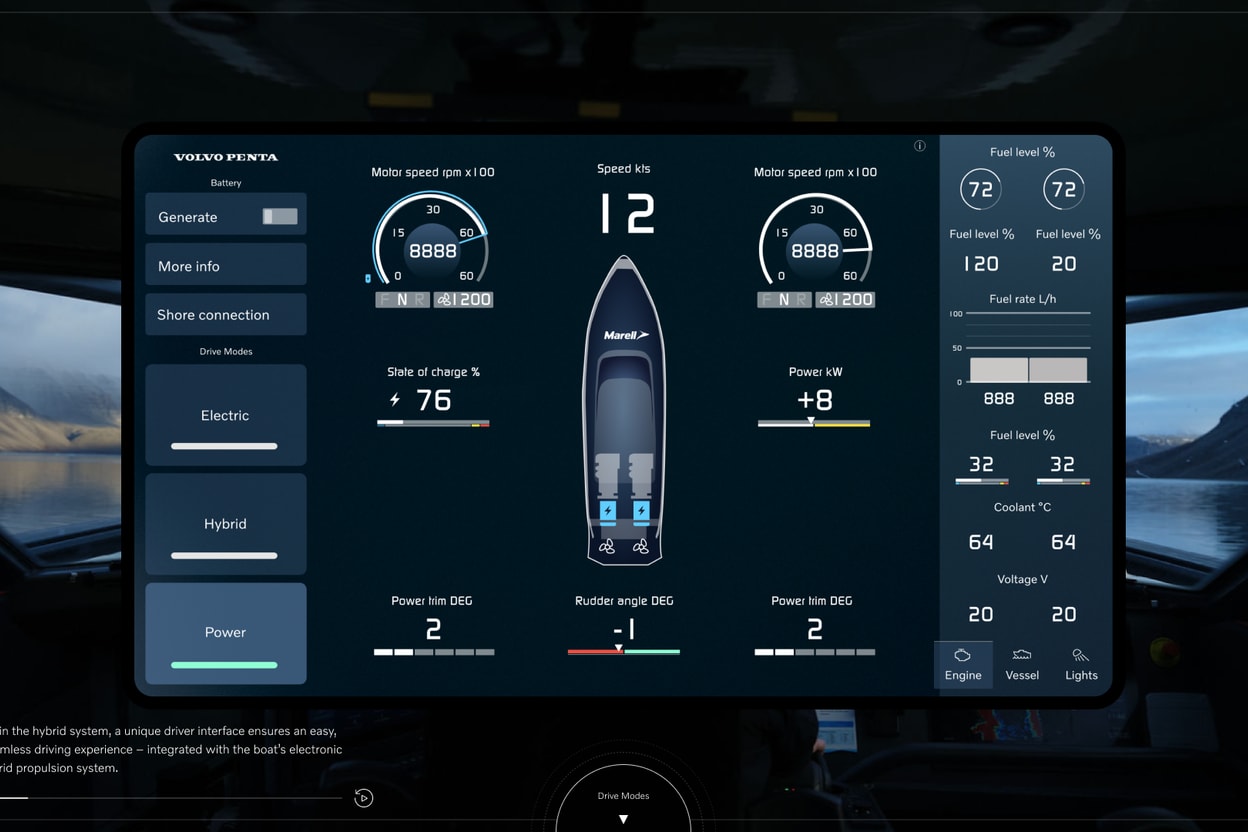
Task: Click the teal progress bar under Power mode
Action: (225, 665)
